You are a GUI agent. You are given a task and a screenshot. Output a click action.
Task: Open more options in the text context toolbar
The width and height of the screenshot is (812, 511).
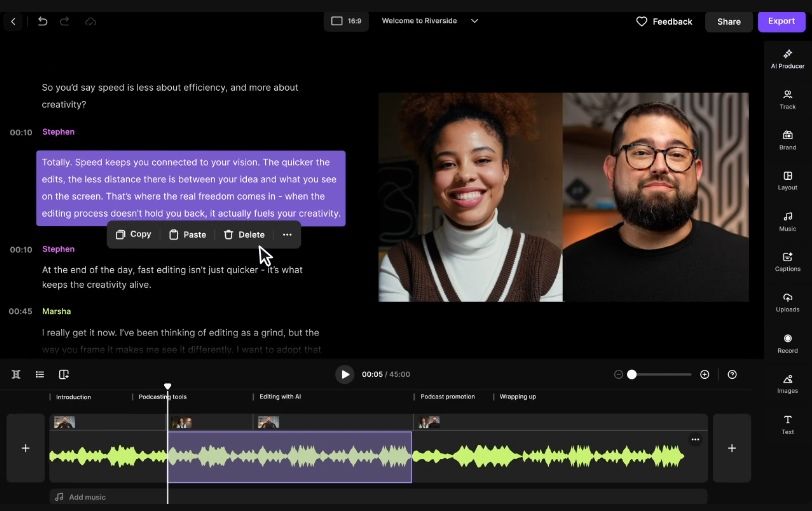pyautogui.click(x=287, y=235)
